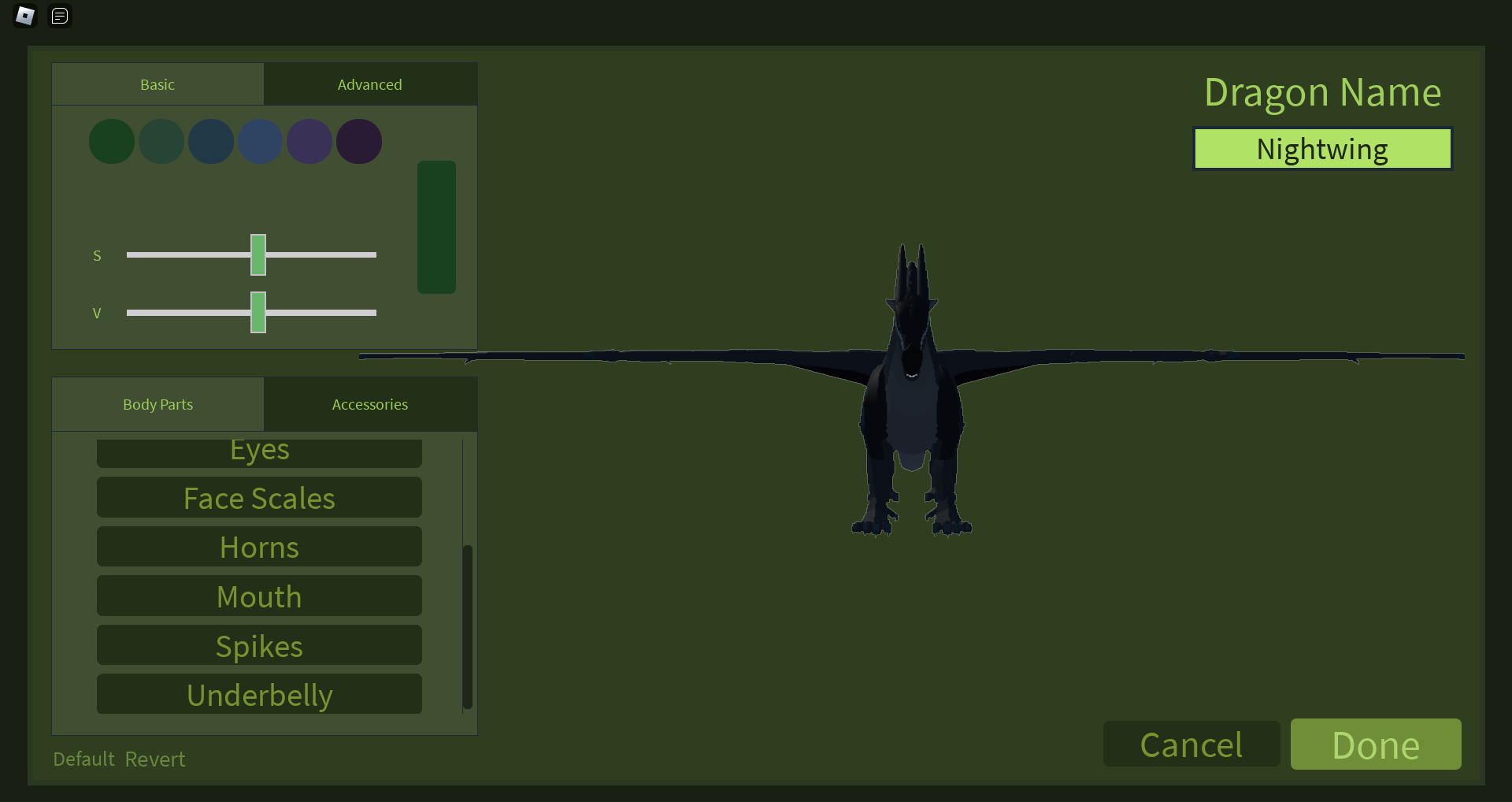Image resolution: width=1512 pixels, height=802 pixels.
Task: Select the Horns body part
Action: pos(259,546)
